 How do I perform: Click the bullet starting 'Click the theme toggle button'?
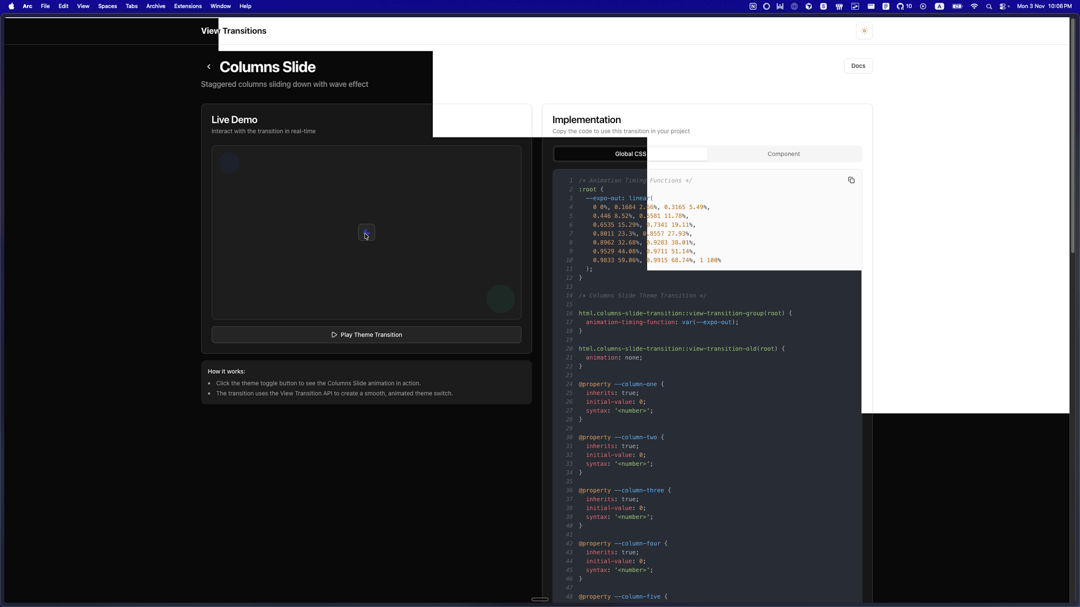[318, 383]
